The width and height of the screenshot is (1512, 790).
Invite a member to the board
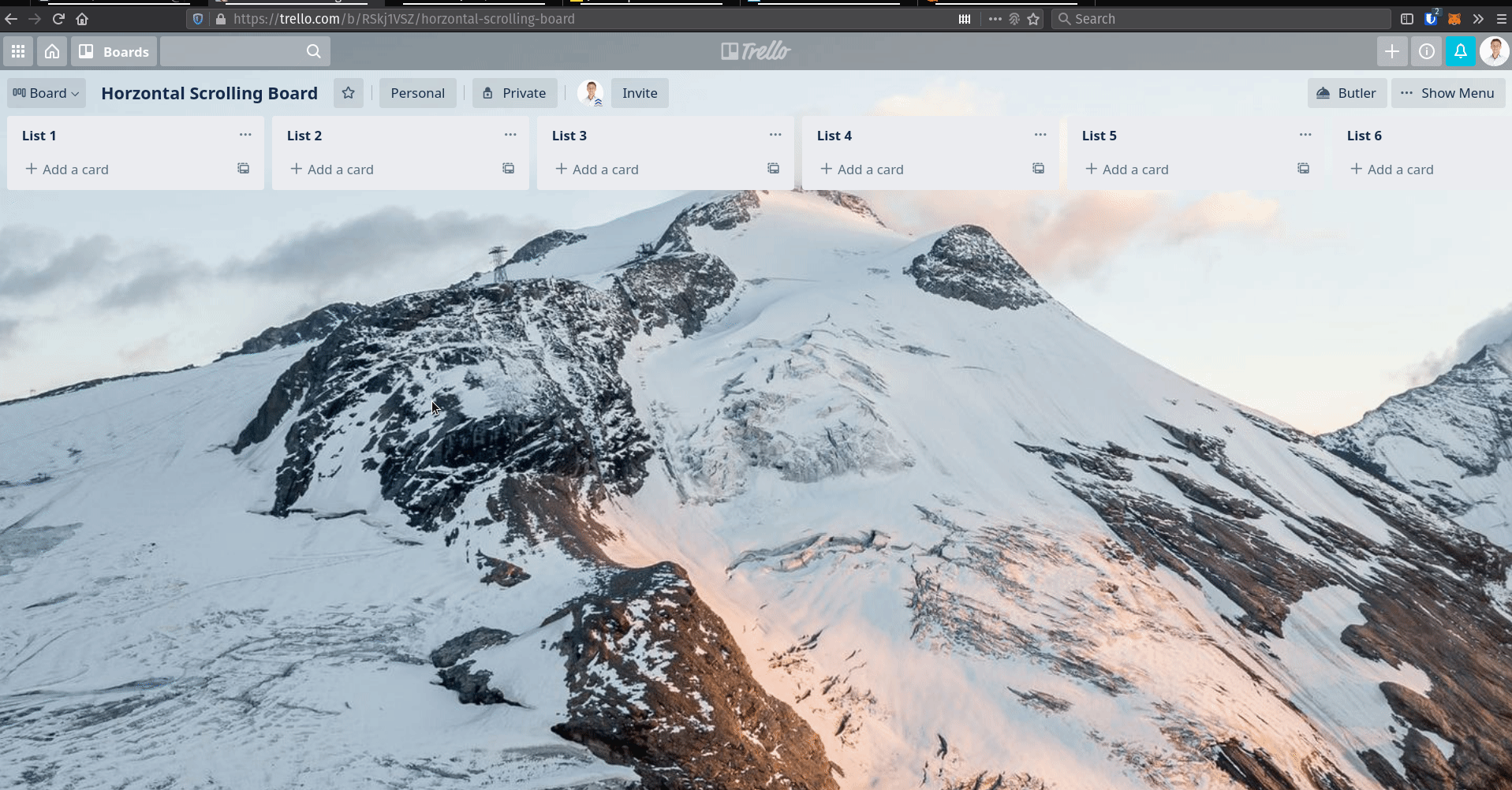(639, 92)
